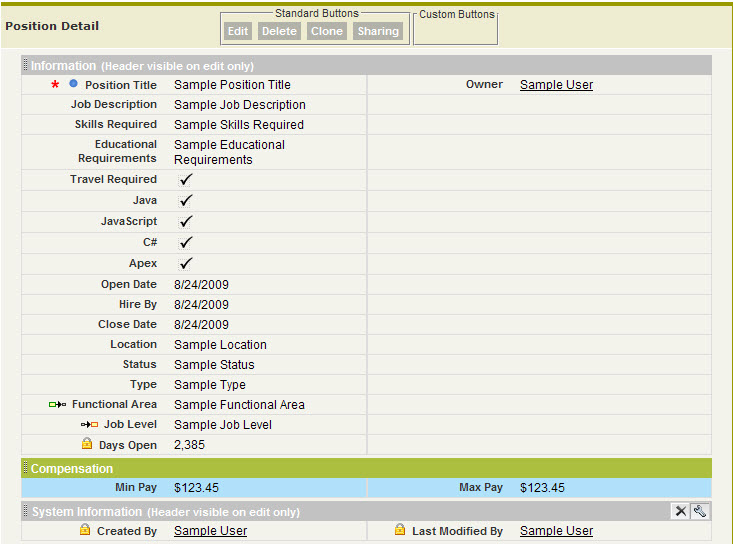
Task: Select the Educational Requirements field label
Action: [117, 151]
